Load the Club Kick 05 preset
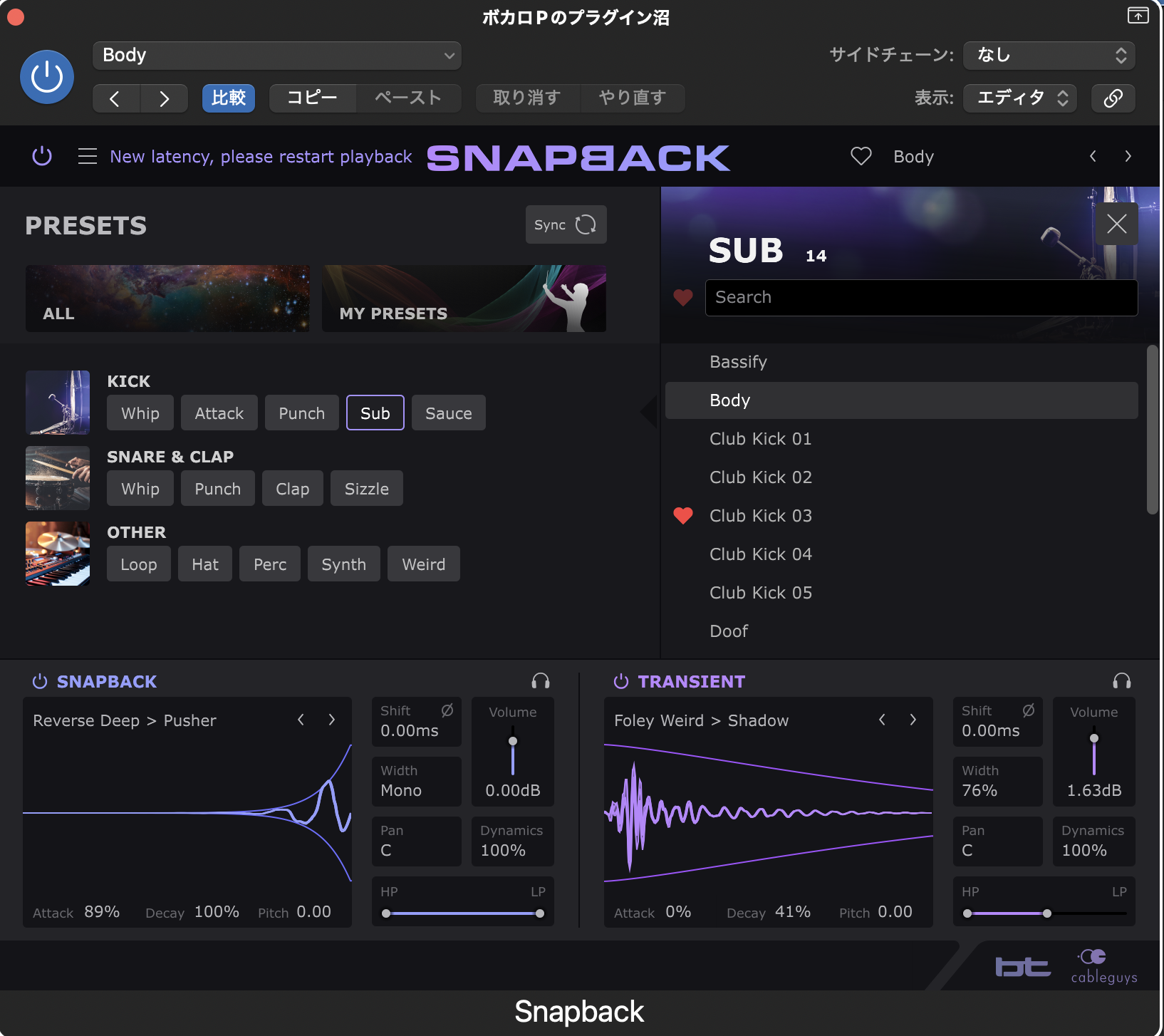This screenshot has height=1036, width=1164. point(902,593)
